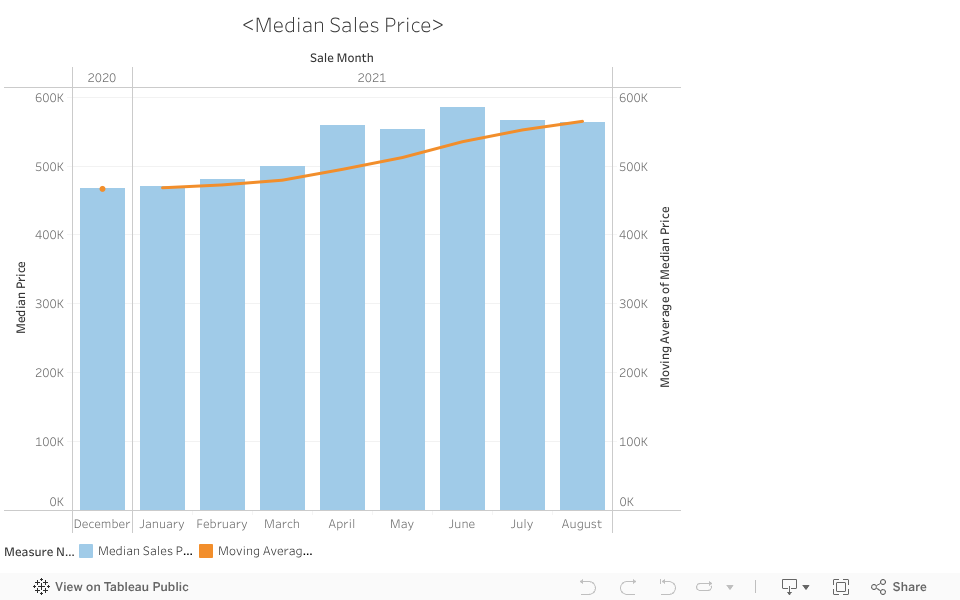
Task: Select the December 2020 bar
Action: pos(102,350)
